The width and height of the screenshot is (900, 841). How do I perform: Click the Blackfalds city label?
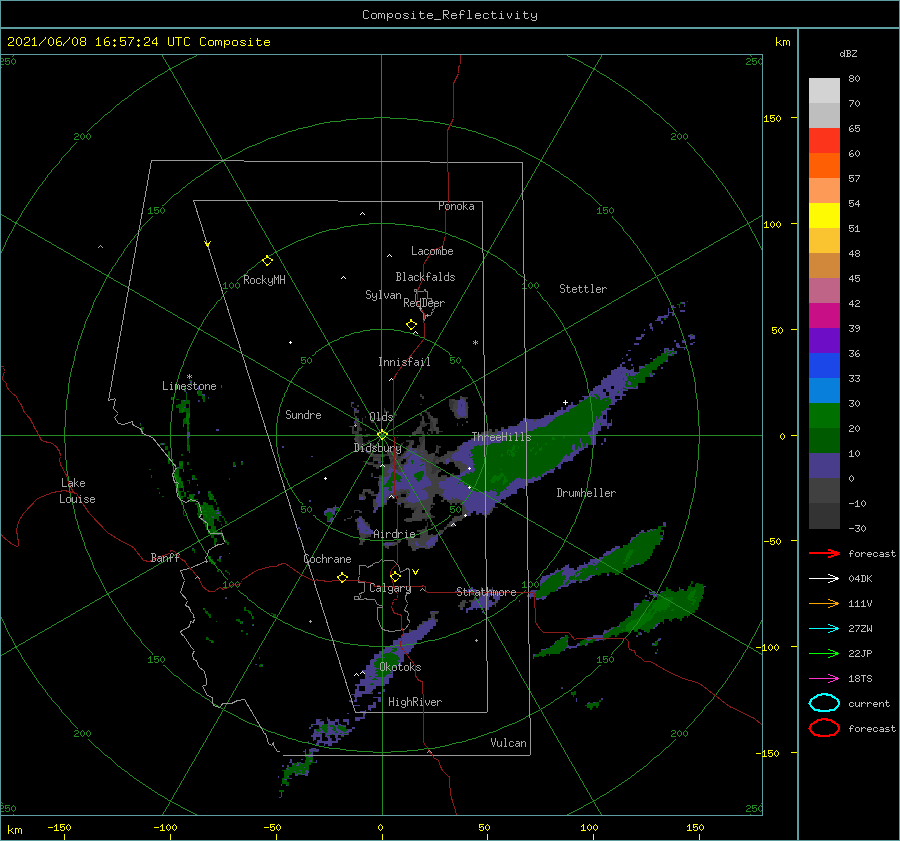pos(425,277)
